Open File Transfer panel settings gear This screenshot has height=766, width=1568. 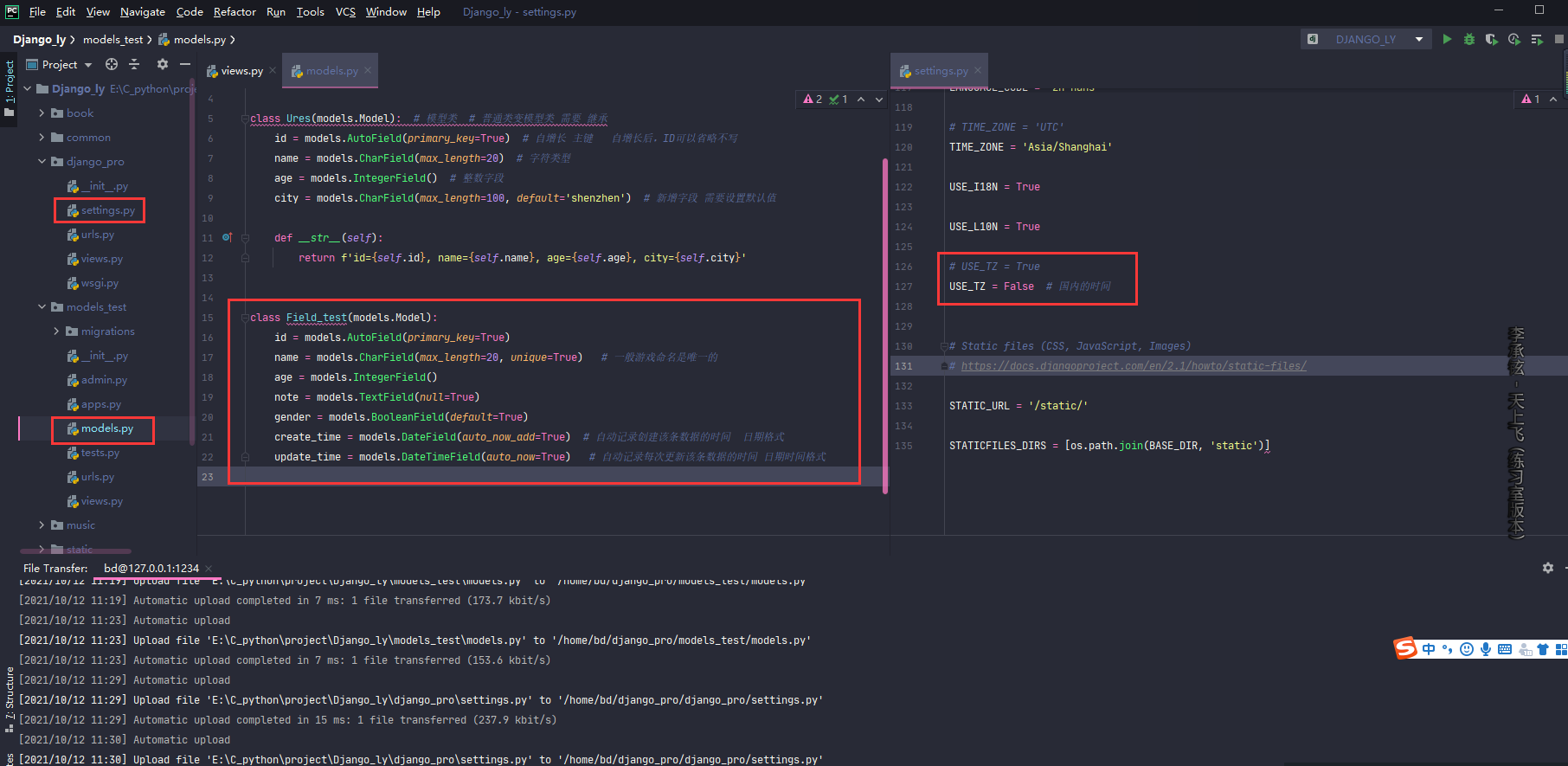tap(1548, 568)
